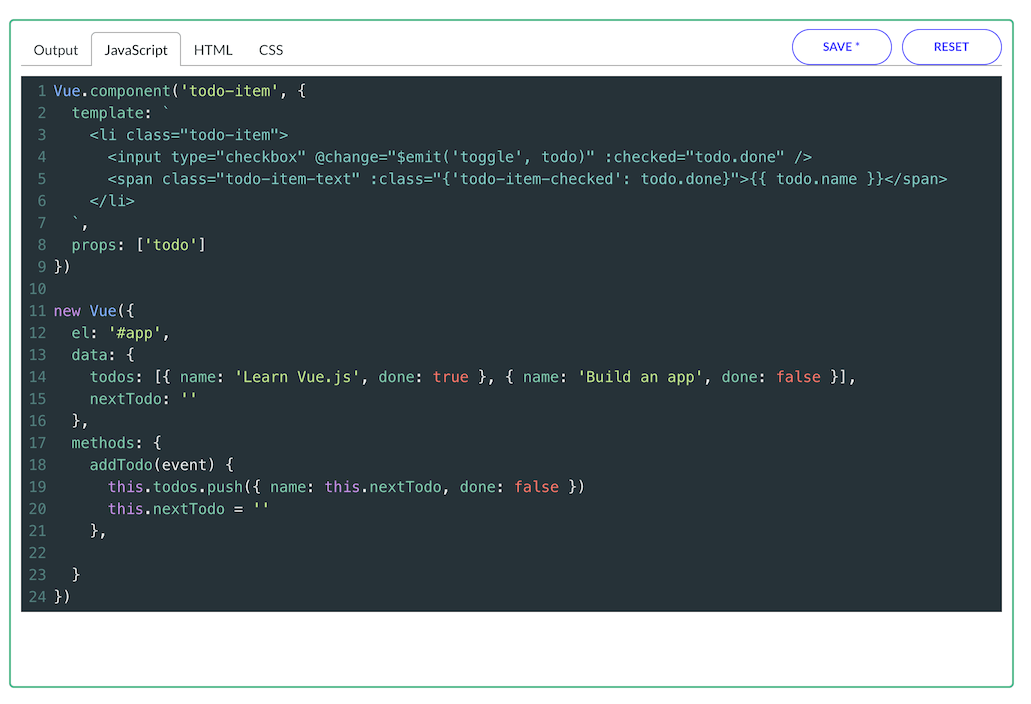
Task: Select the JavaScript tab
Action: [x=136, y=50]
